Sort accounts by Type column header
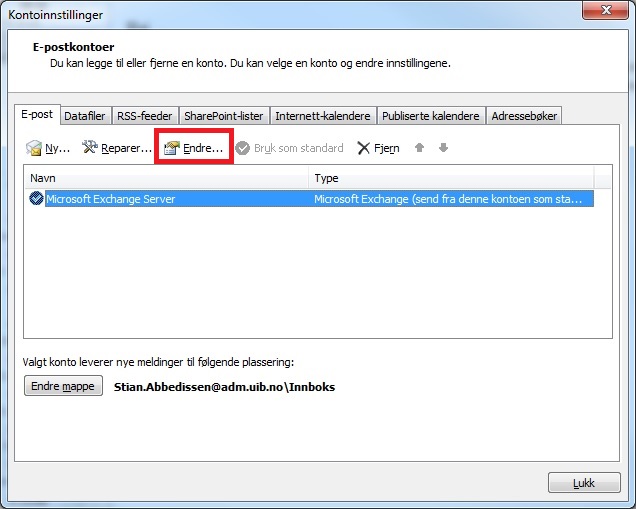Image resolution: width=636 pixels, height=509 pixels. (x=450, y=178)
